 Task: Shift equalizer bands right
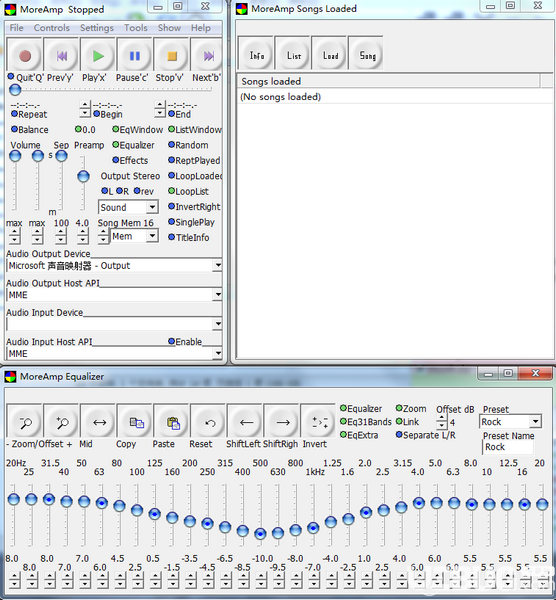coord(282,421)
